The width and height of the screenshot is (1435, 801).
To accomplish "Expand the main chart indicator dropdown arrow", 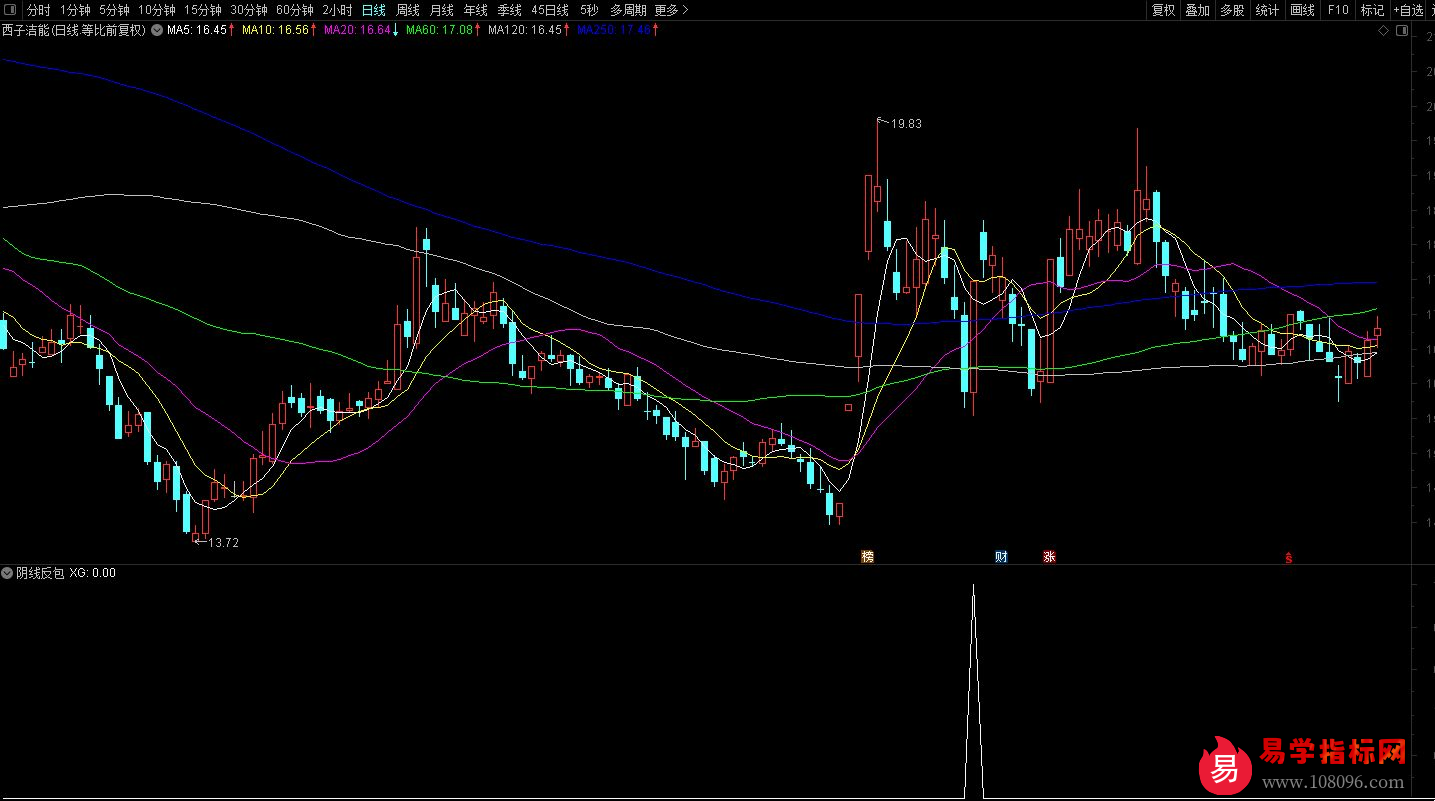I will pos(156,30).
